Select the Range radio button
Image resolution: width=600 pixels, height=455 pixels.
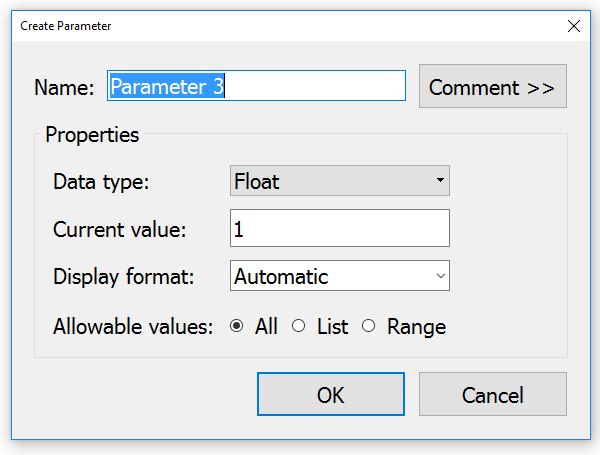[x=369, y=326]
